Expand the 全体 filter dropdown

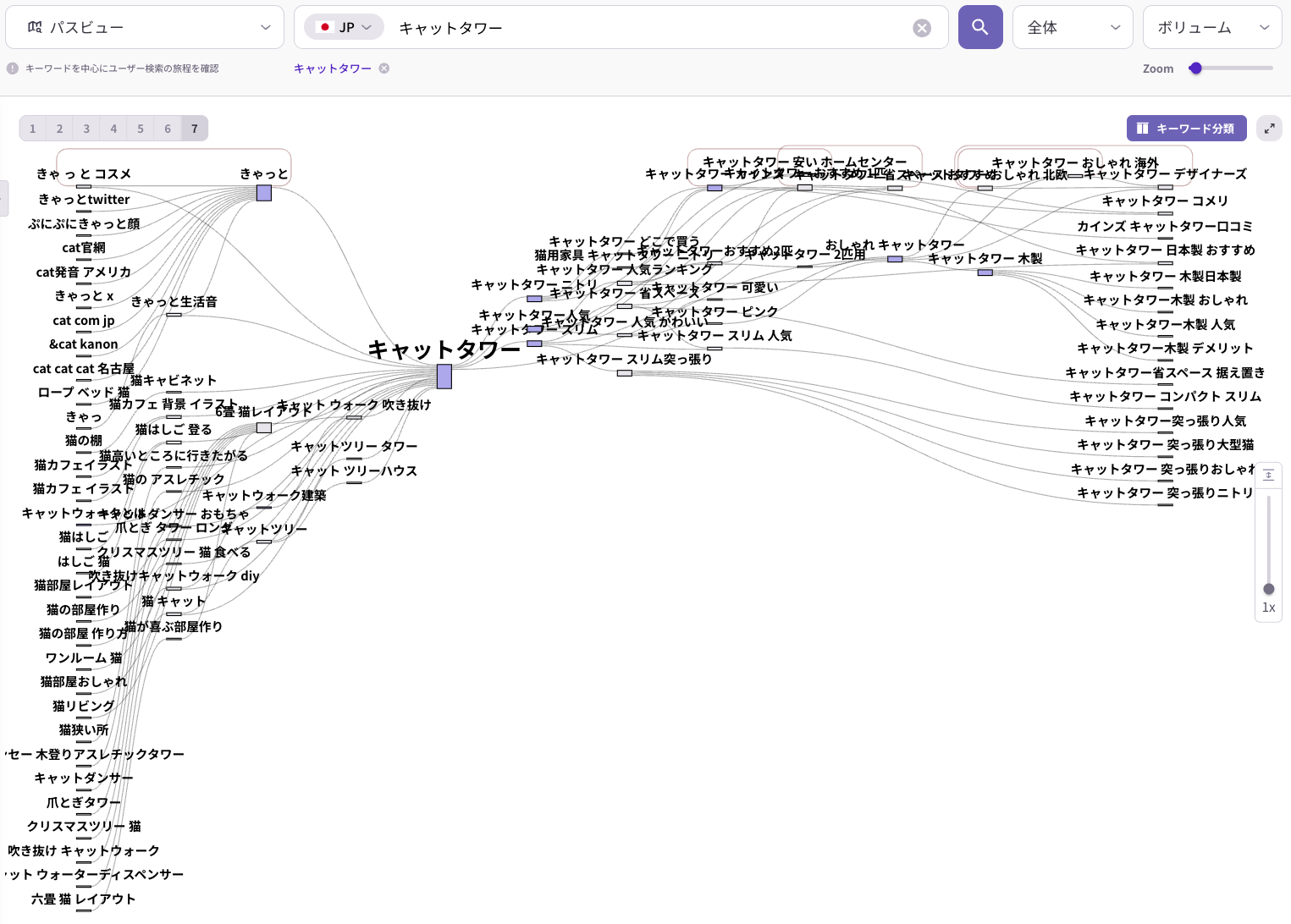[x=1072, y=28]
